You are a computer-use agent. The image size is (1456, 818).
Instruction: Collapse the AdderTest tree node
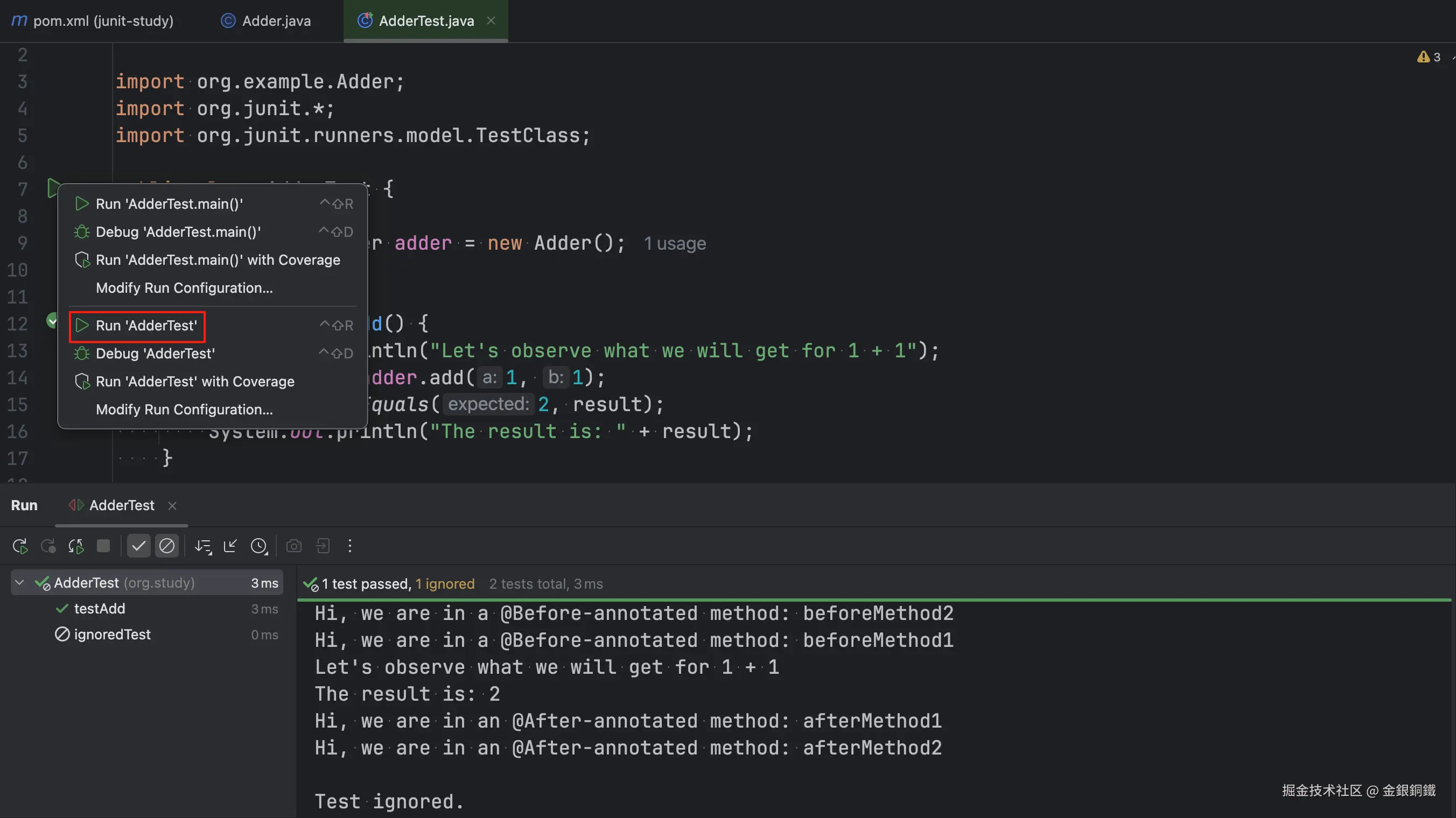[x=20, y=582]
